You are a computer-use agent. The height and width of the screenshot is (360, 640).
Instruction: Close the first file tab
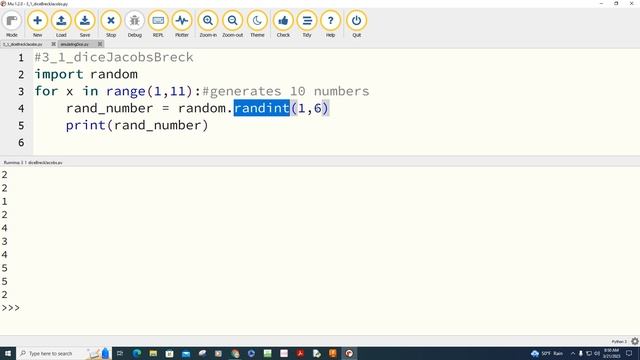53,44
